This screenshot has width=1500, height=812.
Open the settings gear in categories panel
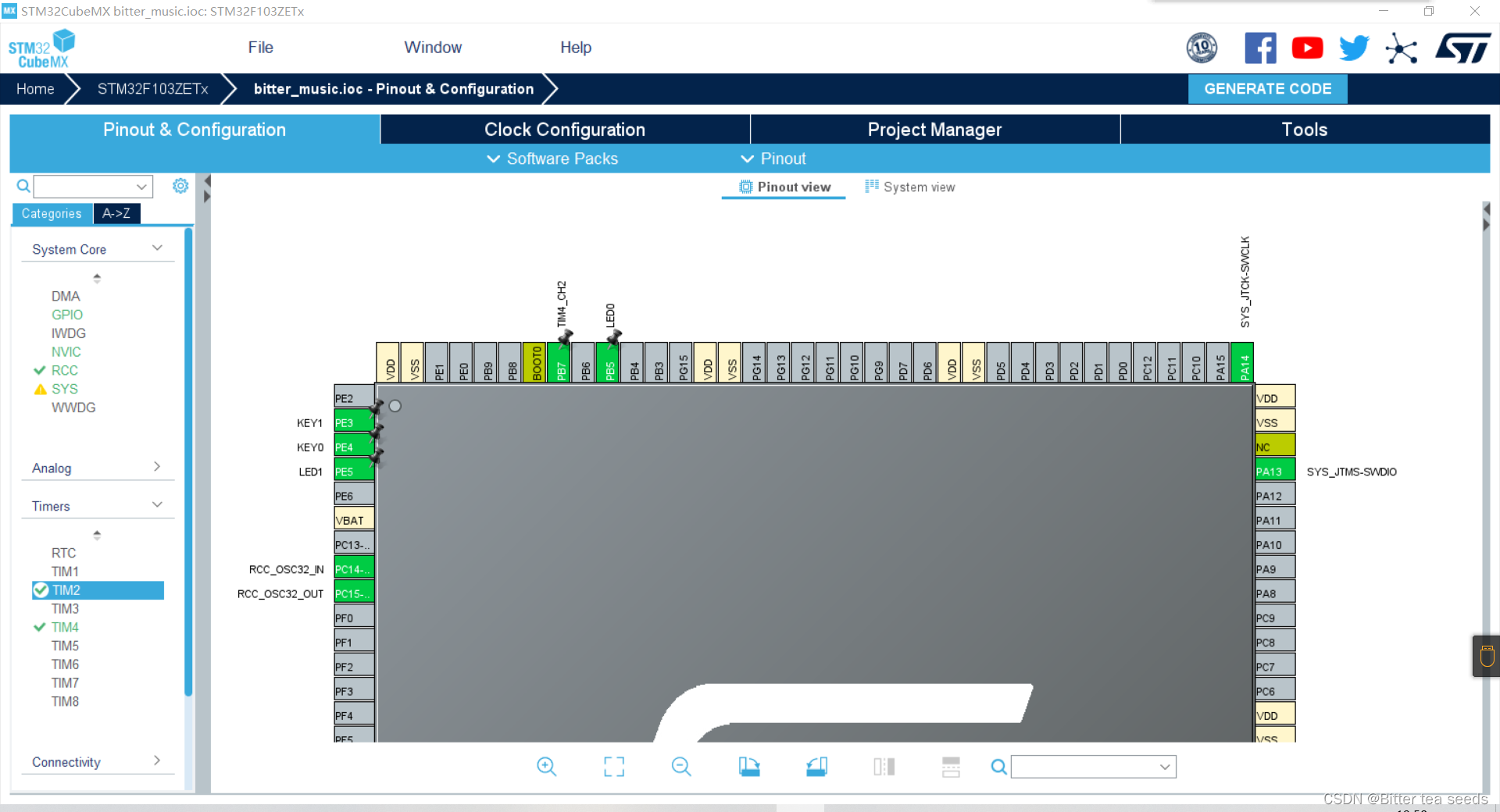tap(180, 186)
